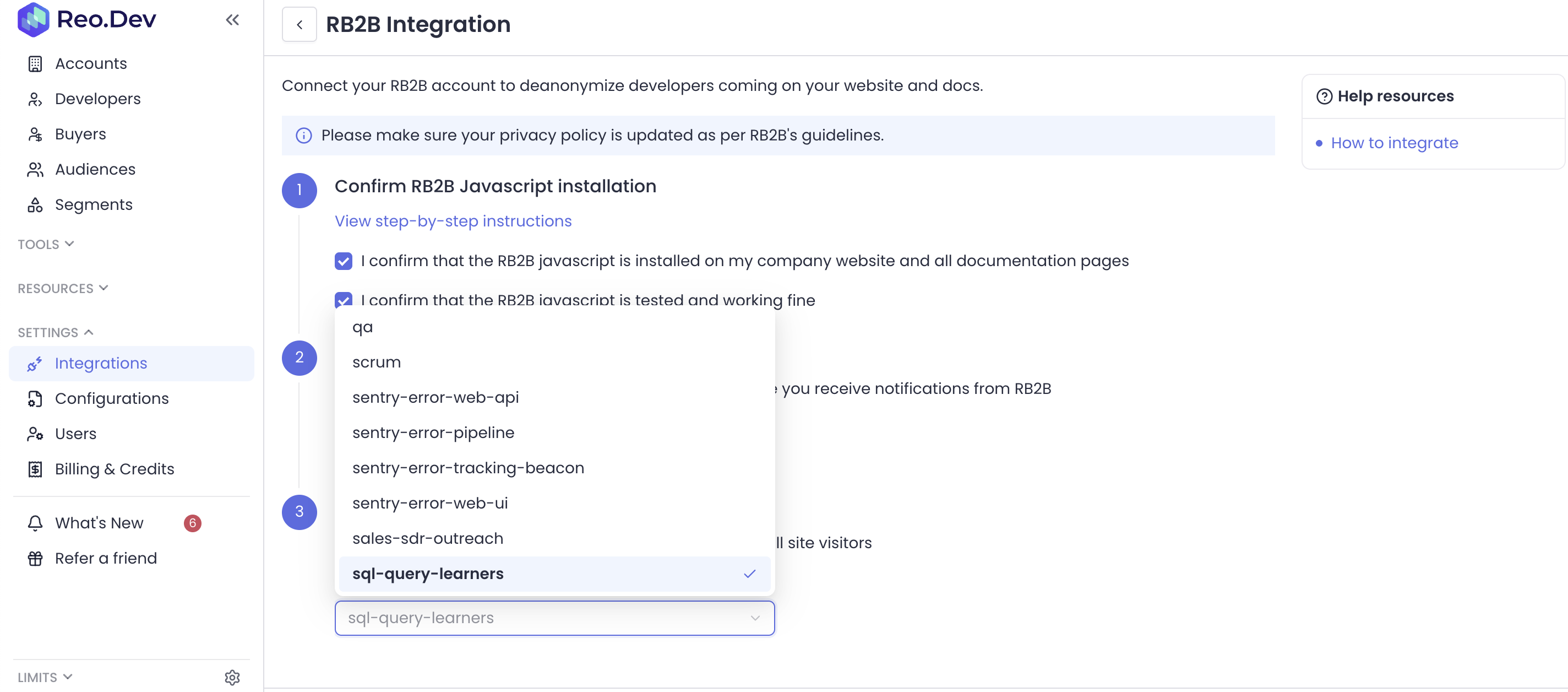Click the Refer a friend gift icon
Viewport: 1568px width, 692px height.
(x=35, y=558)
